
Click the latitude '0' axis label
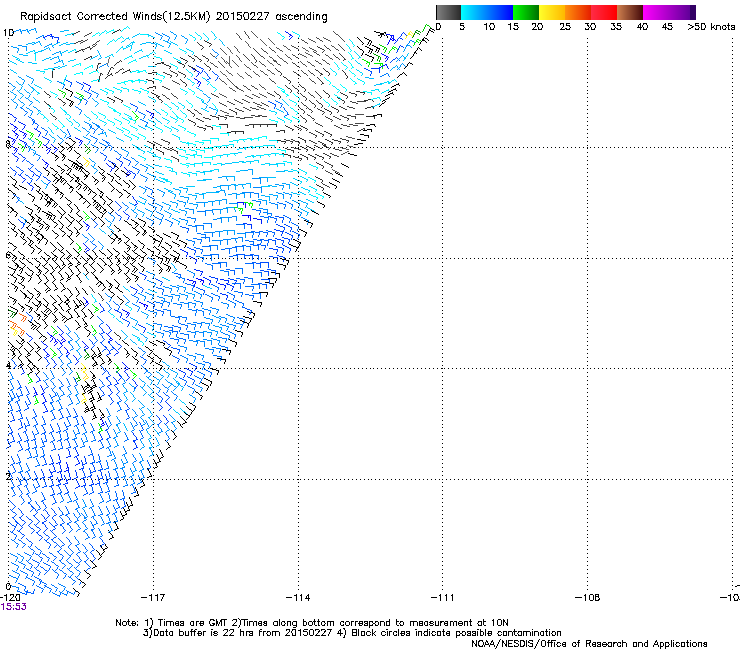click(8, 586)
